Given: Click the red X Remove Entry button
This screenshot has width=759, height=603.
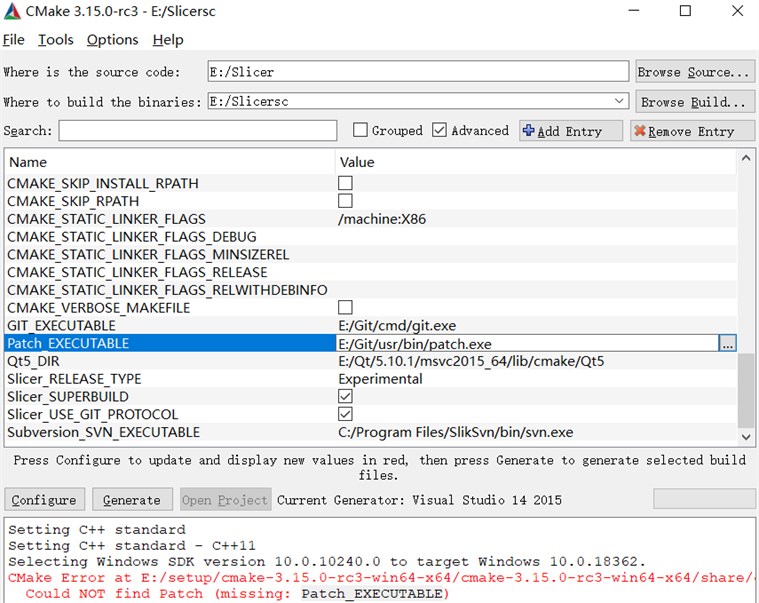Looking at the screenshot, I should [692, 131].
